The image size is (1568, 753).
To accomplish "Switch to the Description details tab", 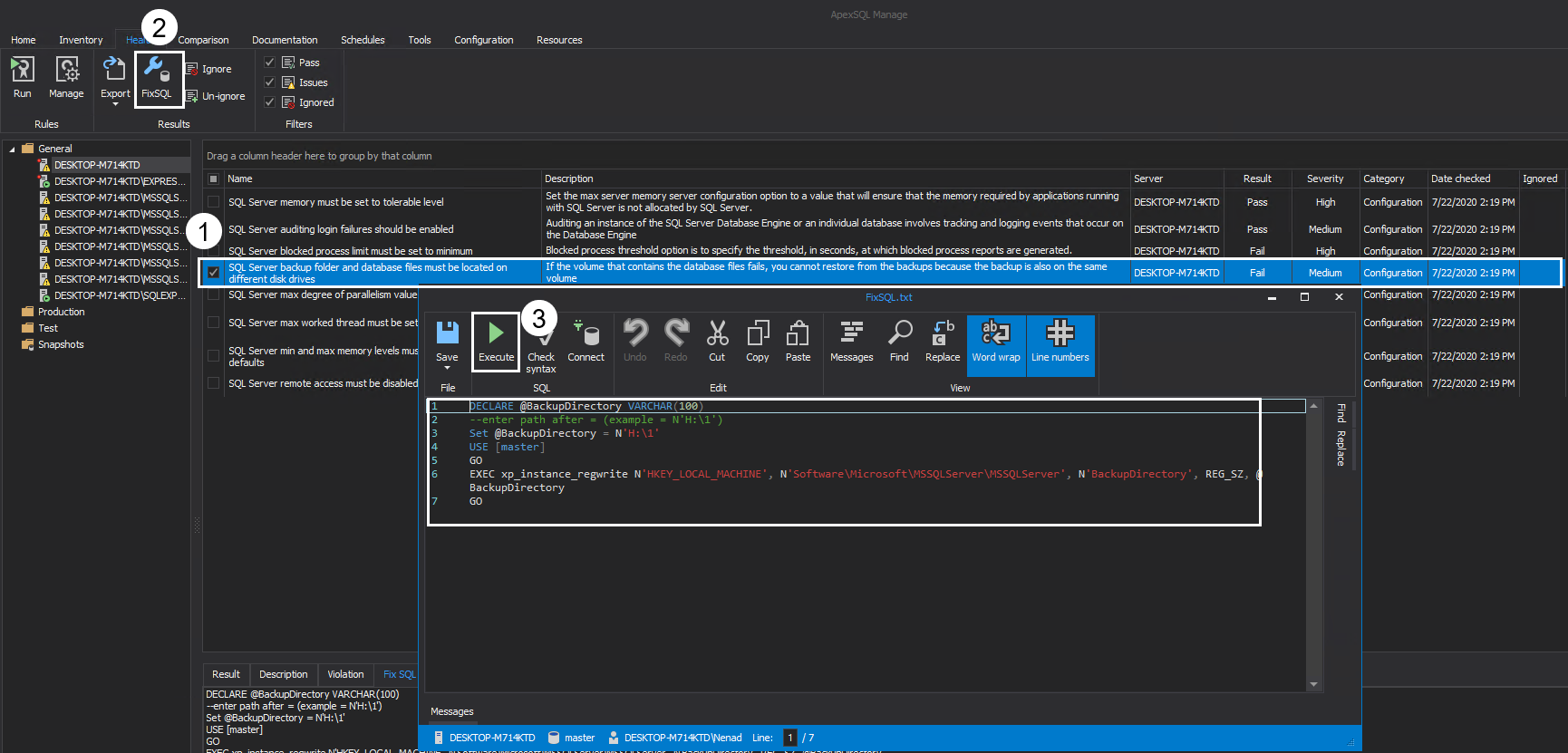I will tap(284, 674).
